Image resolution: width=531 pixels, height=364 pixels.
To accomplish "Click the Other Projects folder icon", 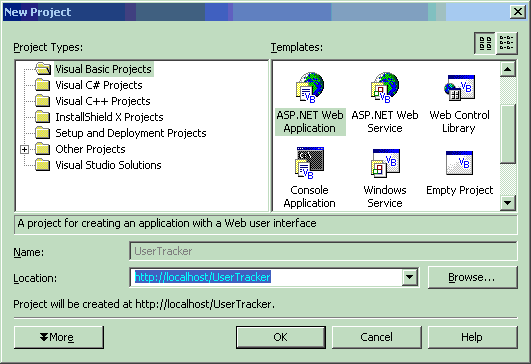I will pyautogui.click(x=43, y=149).
